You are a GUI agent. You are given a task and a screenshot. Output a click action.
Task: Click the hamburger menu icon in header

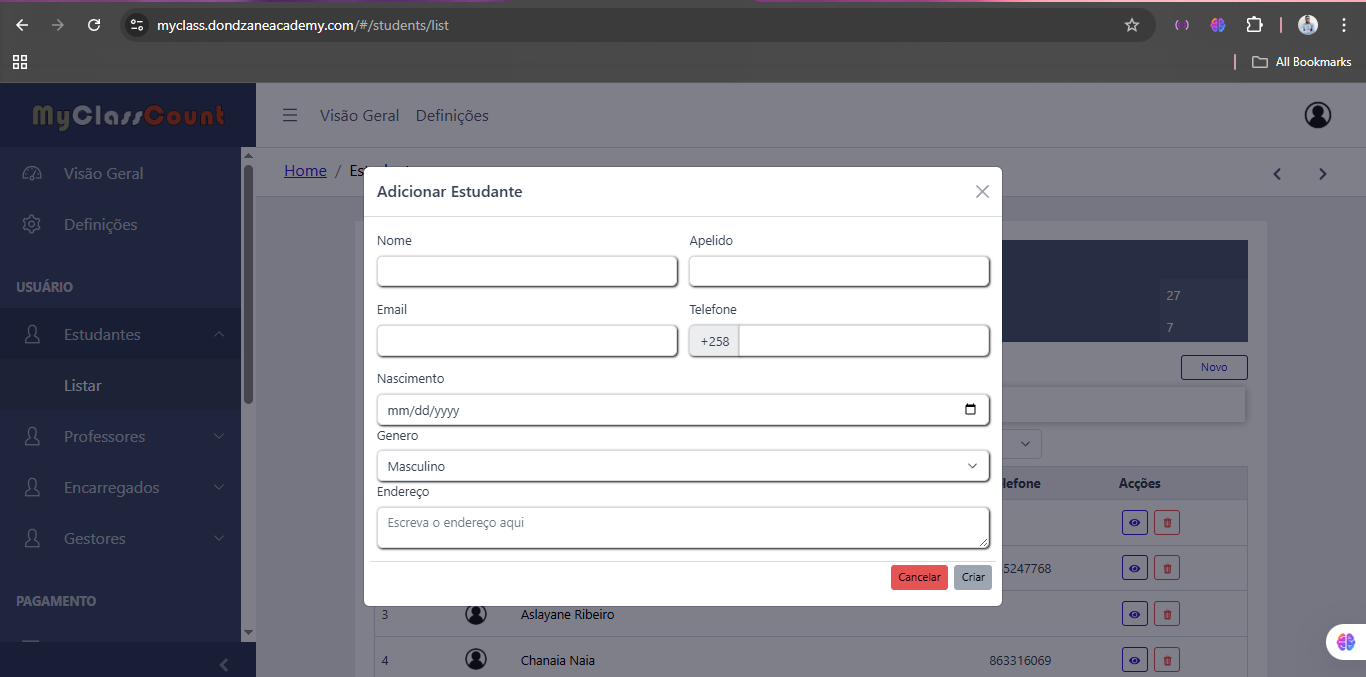coord(290,115)
